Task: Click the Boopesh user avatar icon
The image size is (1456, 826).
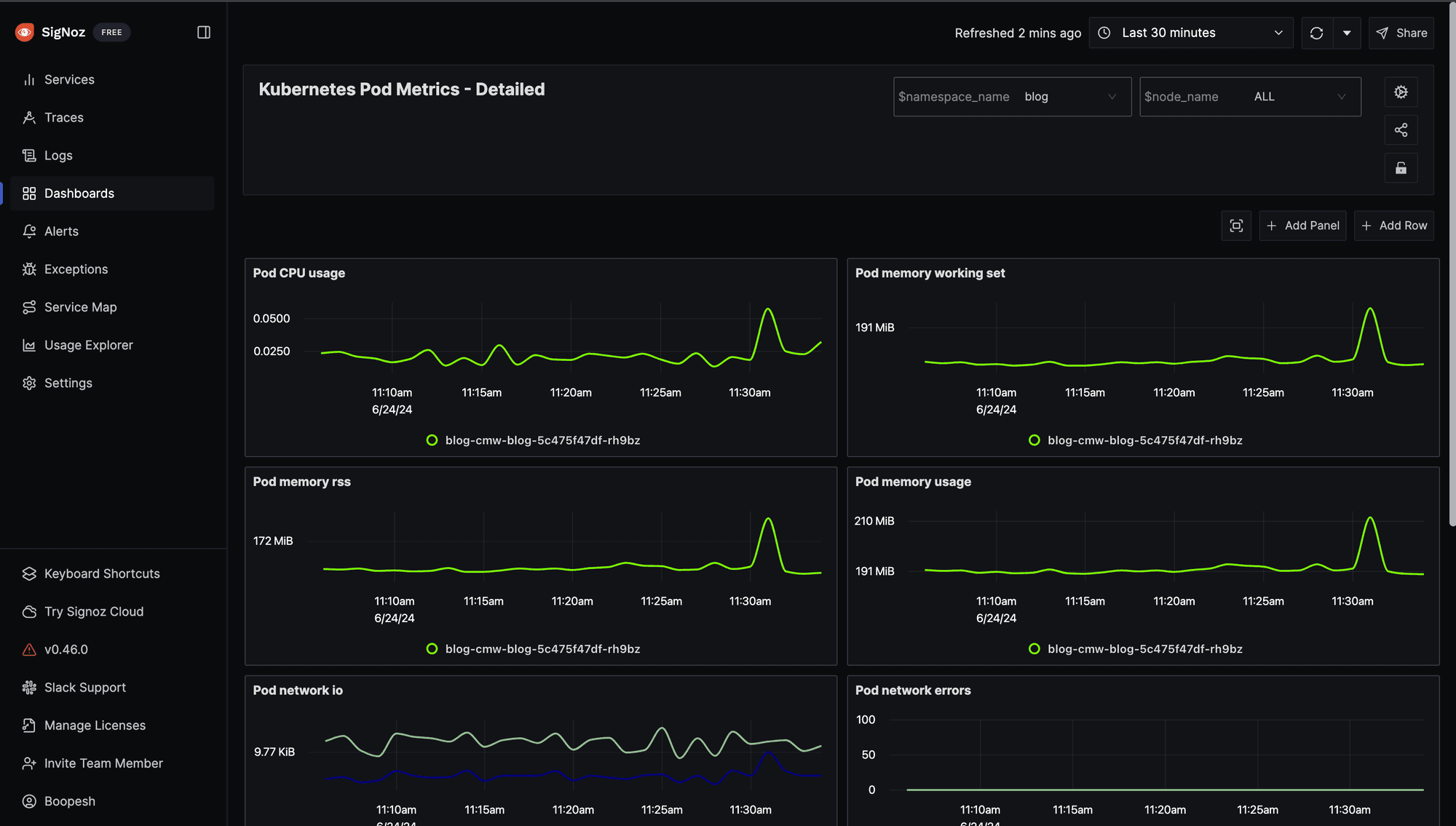Action: [29, 801]
